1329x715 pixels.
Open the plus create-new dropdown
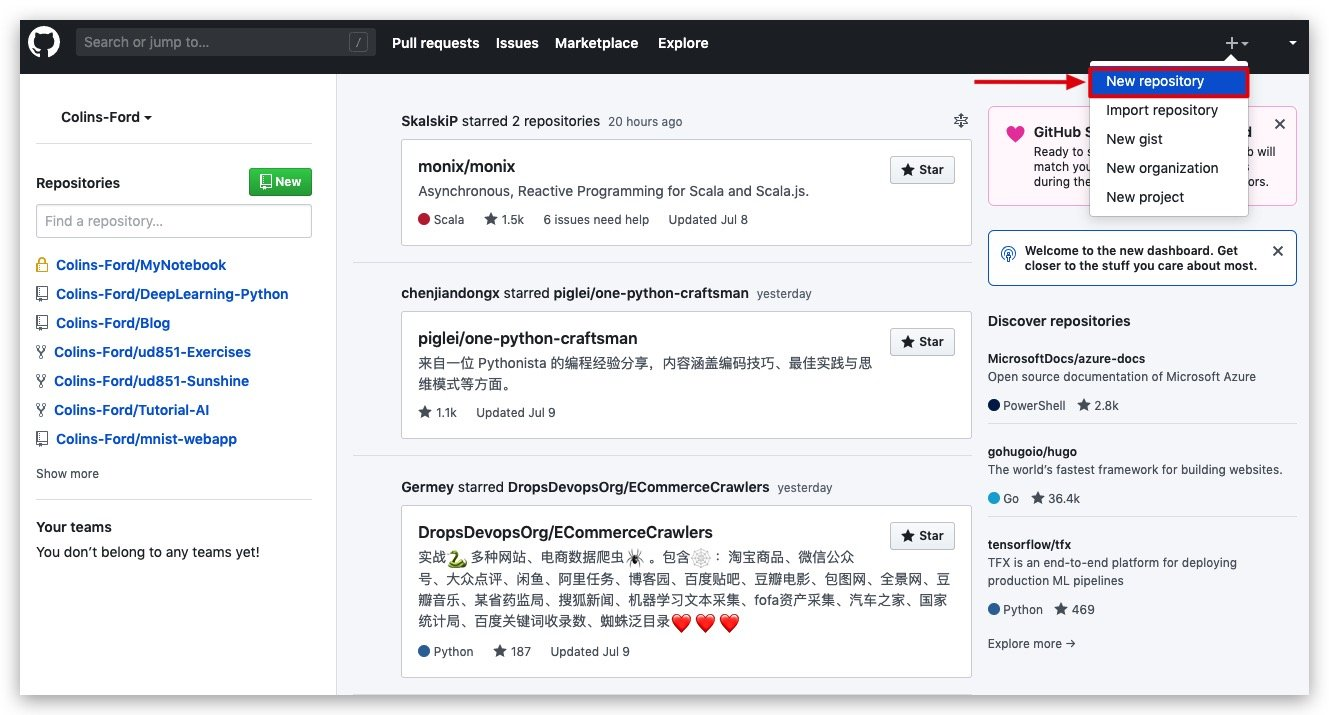(x=1237, y=43)
